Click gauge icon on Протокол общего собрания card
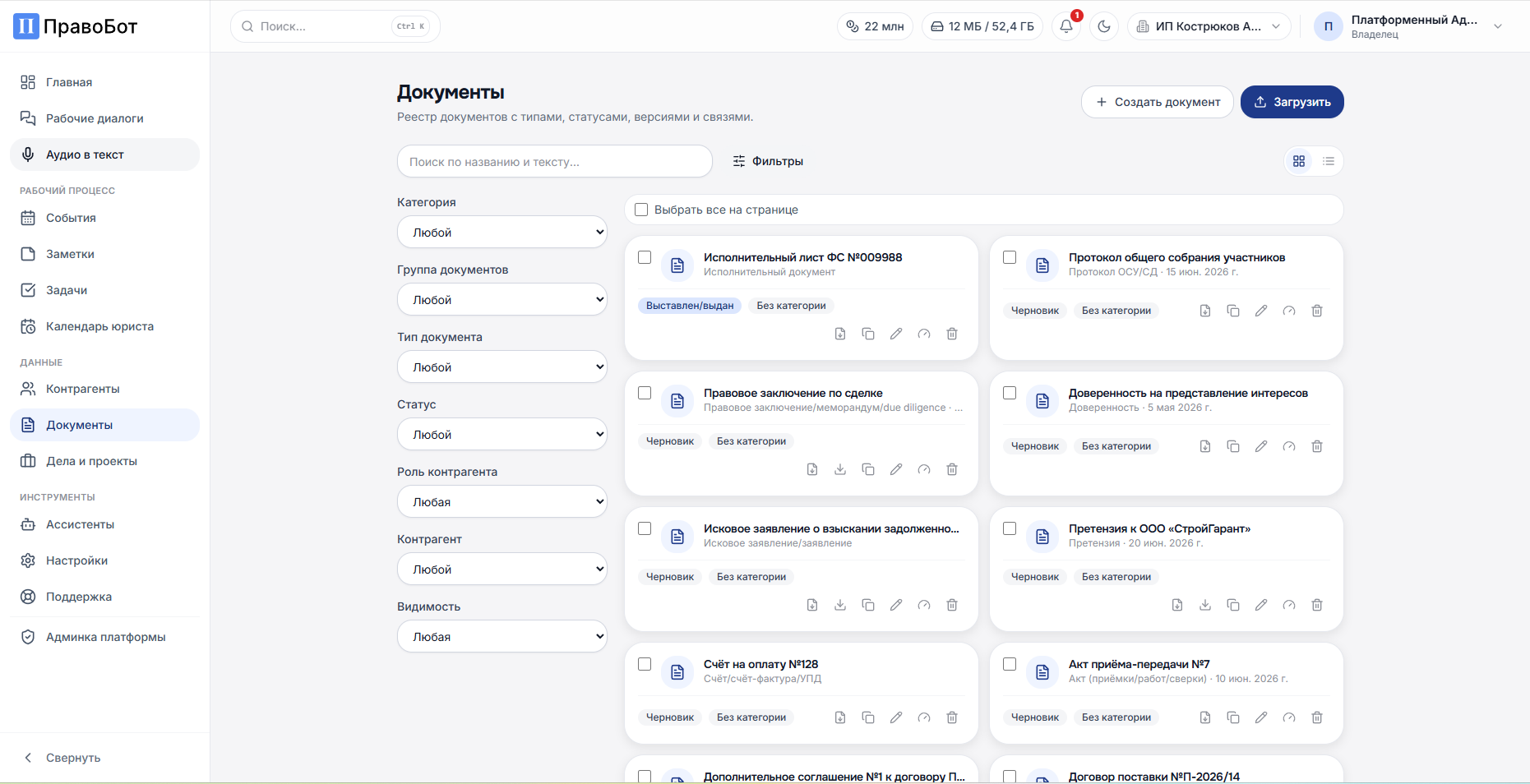1530x784 pixels. click(x=1289, y=311)
